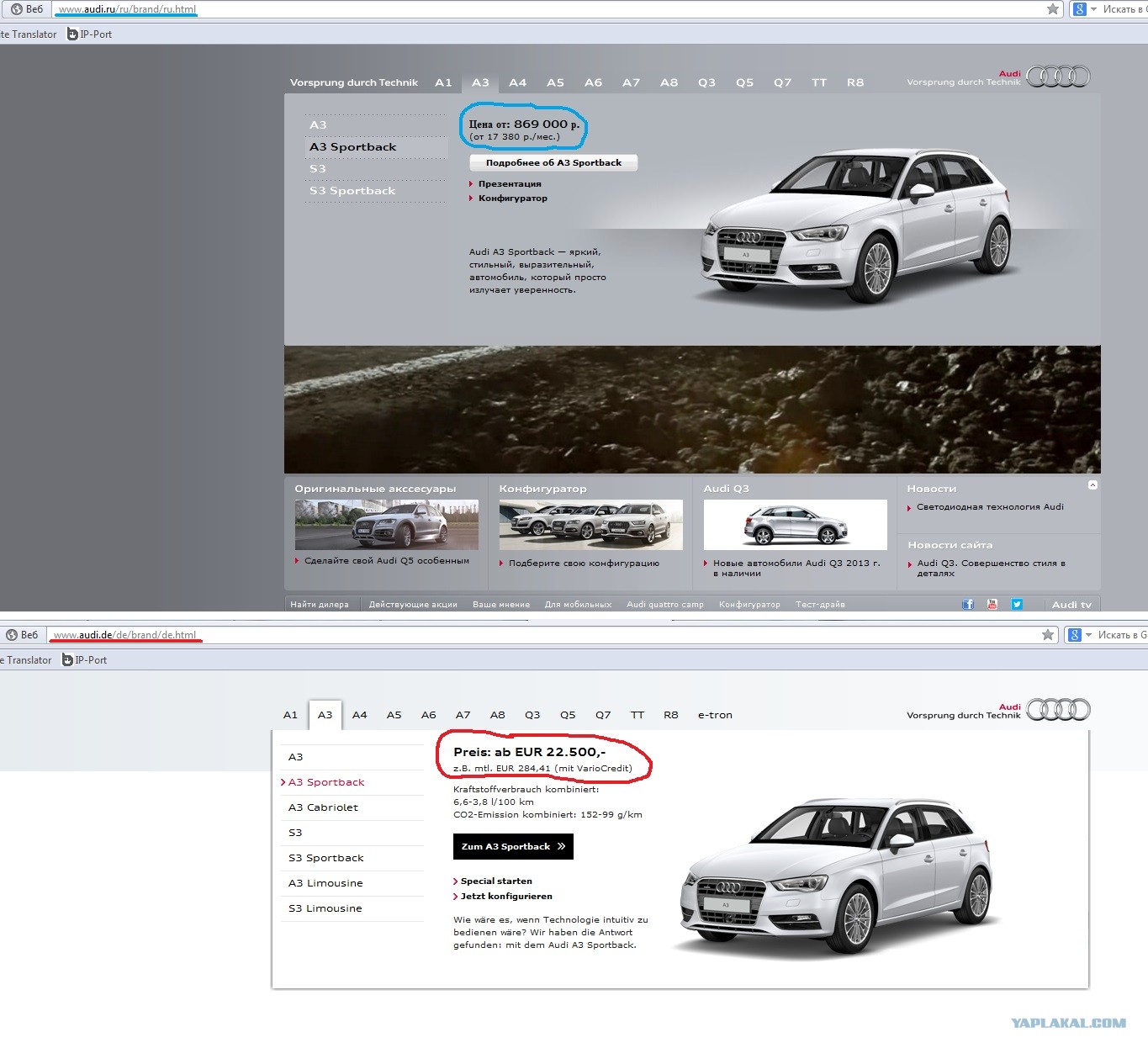Image resolution: width=1148 pixels, height=1048 pixels.
Task: Switch to the Q7 model tab on audi.de
Action: (603, 715)
